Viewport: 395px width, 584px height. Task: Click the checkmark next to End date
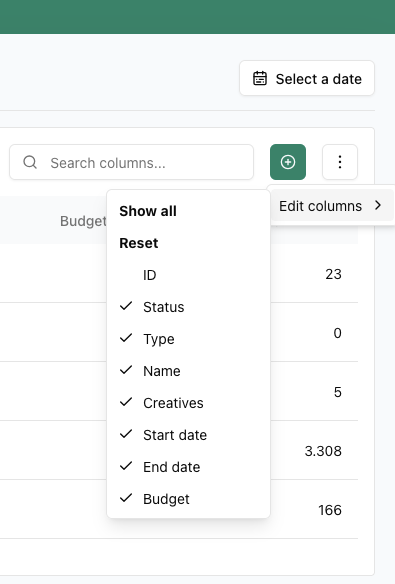(126, 466)
